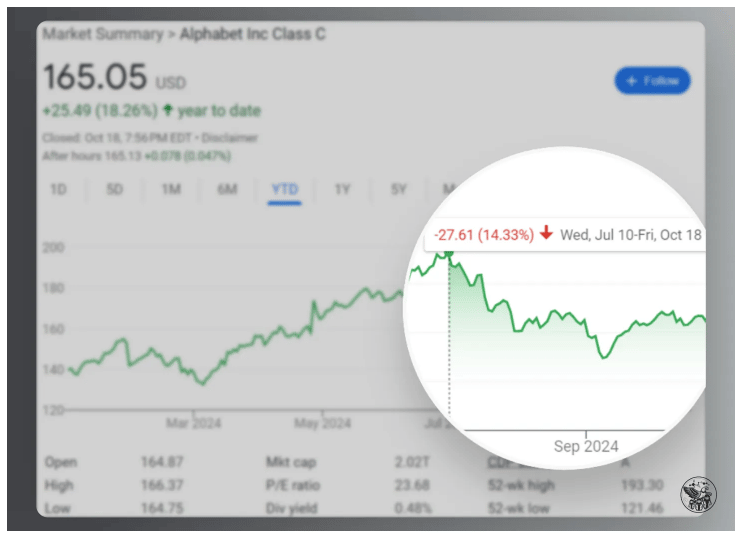
Task: Switch to the 1M chart range
Action: (x=171, y=188)
